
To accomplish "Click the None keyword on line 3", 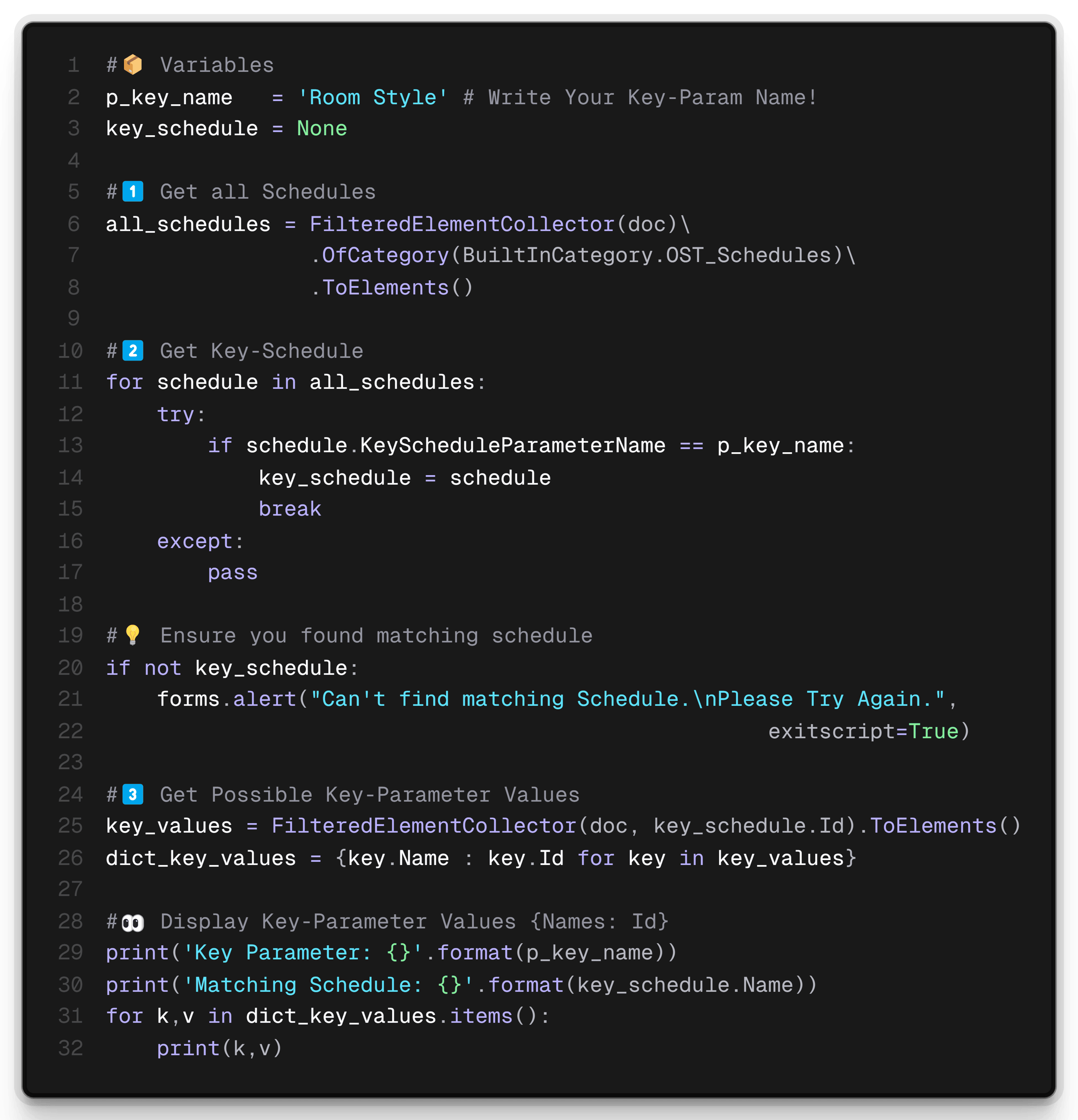I will pos(322,128).
